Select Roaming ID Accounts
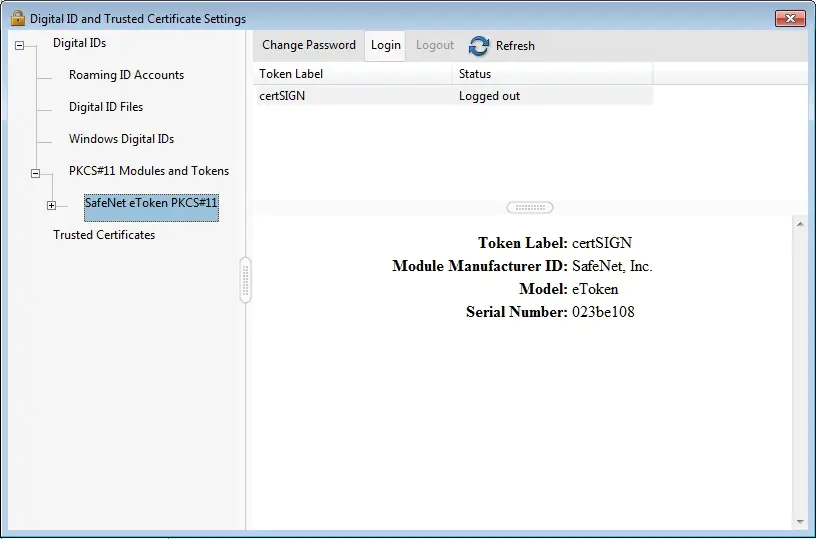This screenshot has height=539, width=816. (x=126, y=75)
